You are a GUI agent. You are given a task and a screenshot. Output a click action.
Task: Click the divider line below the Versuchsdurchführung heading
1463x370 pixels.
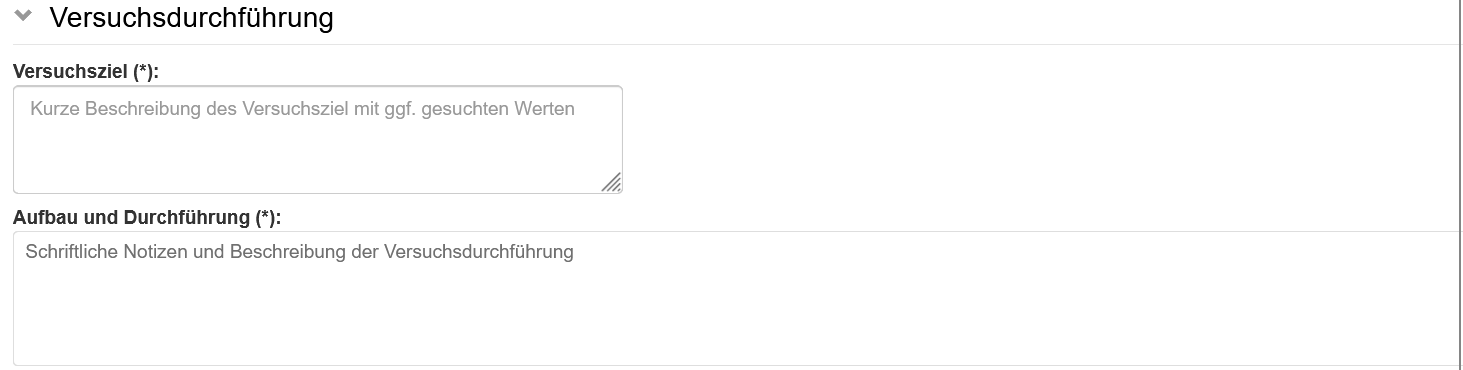(738, 44)
